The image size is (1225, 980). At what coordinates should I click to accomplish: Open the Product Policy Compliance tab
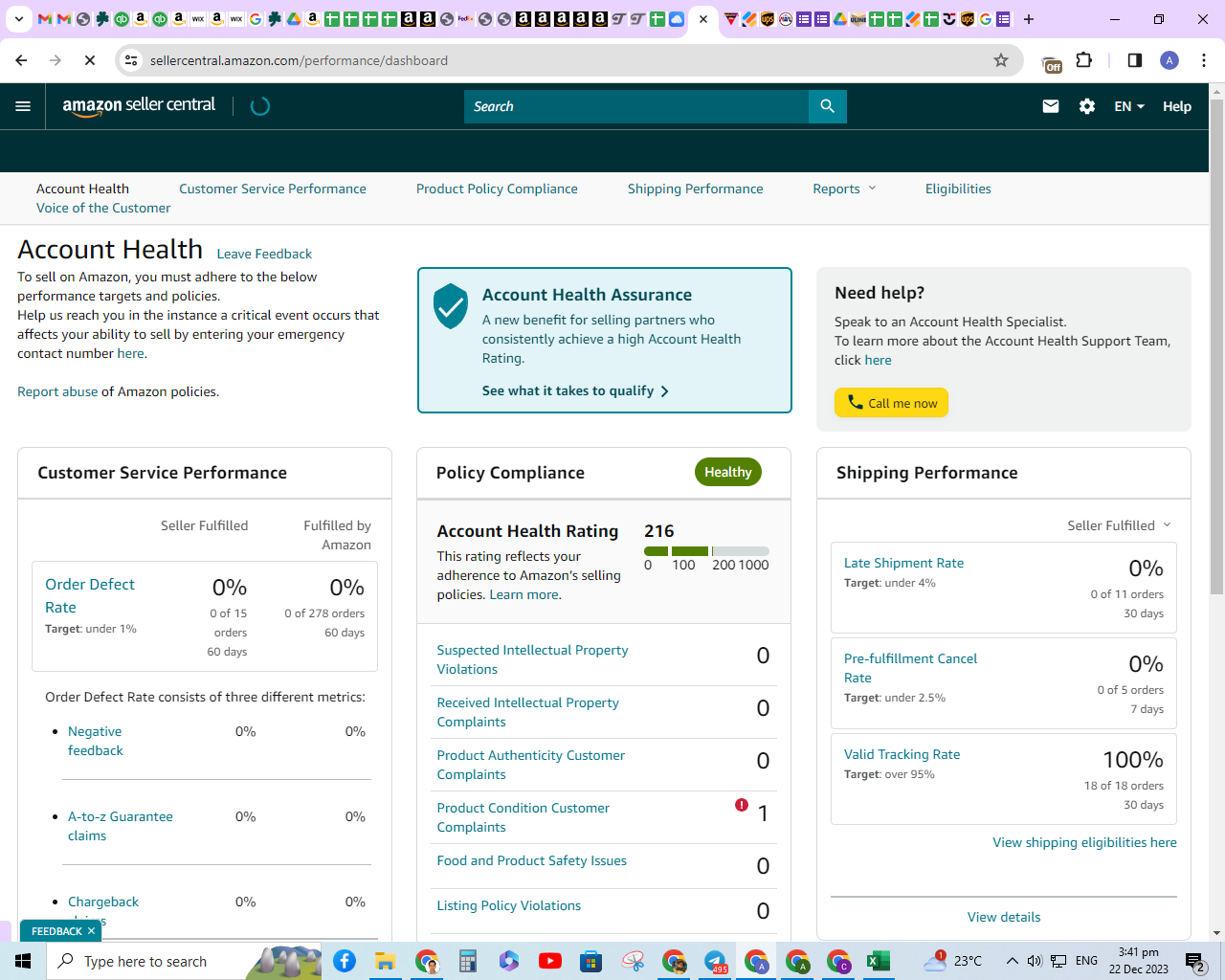click(x=497, y=189)
